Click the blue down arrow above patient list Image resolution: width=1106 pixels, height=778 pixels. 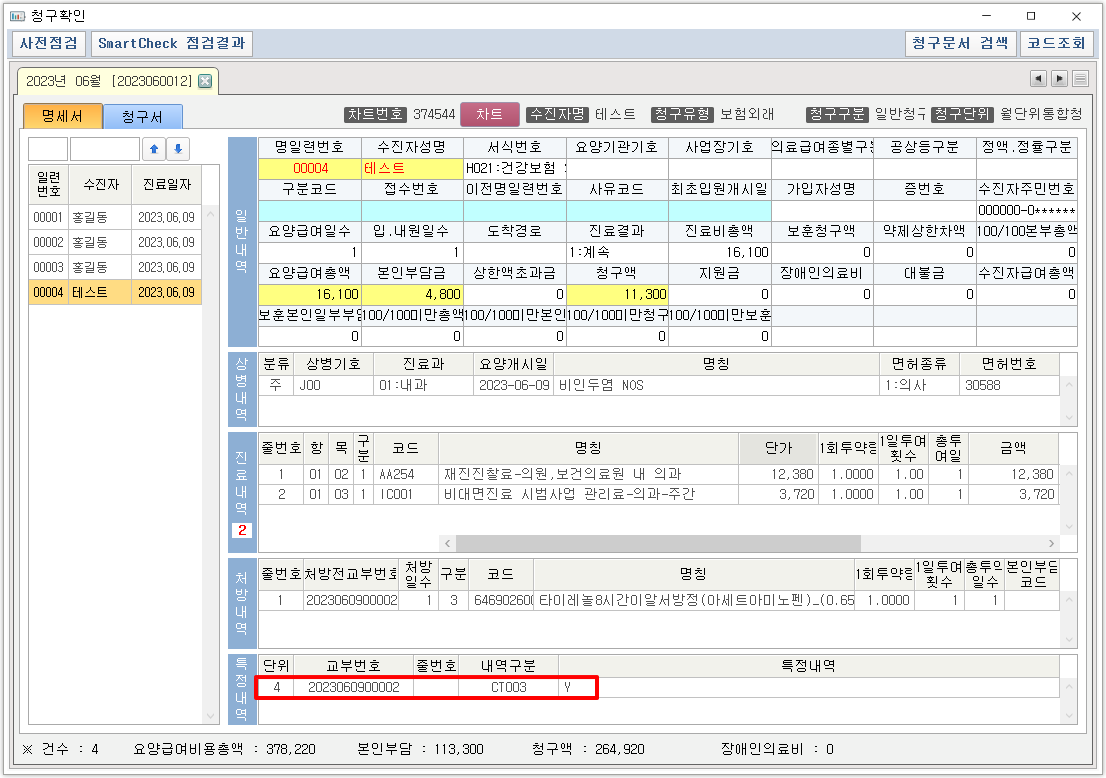[x=178, y=149]
